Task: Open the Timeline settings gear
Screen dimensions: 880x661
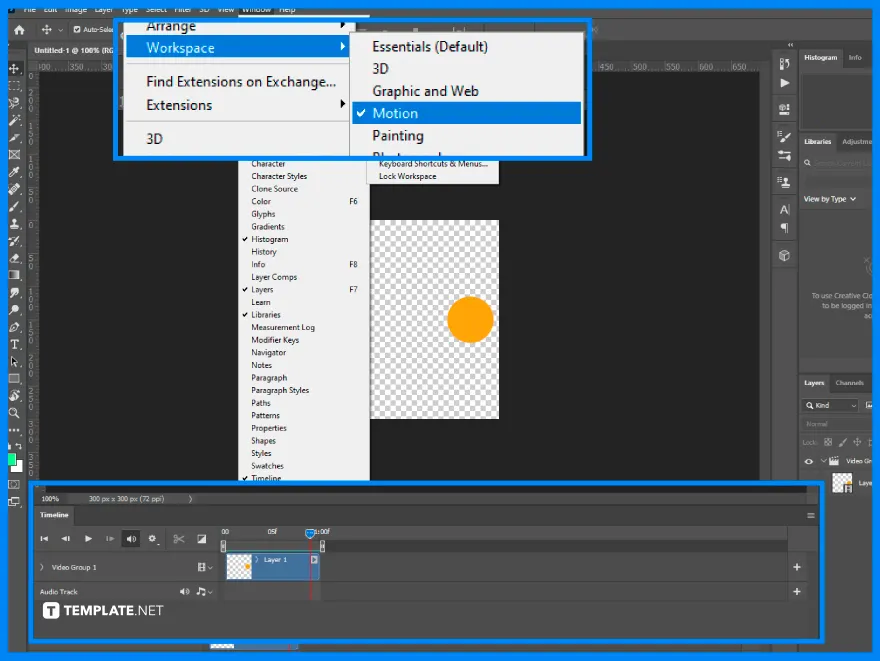Action: click(x=151, y=538)
